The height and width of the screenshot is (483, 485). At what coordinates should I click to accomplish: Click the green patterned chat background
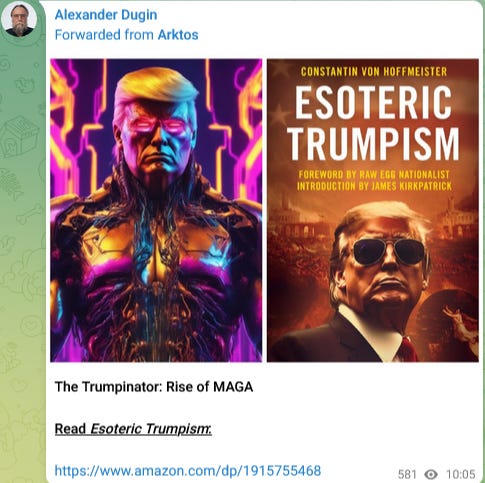[22, 267]
